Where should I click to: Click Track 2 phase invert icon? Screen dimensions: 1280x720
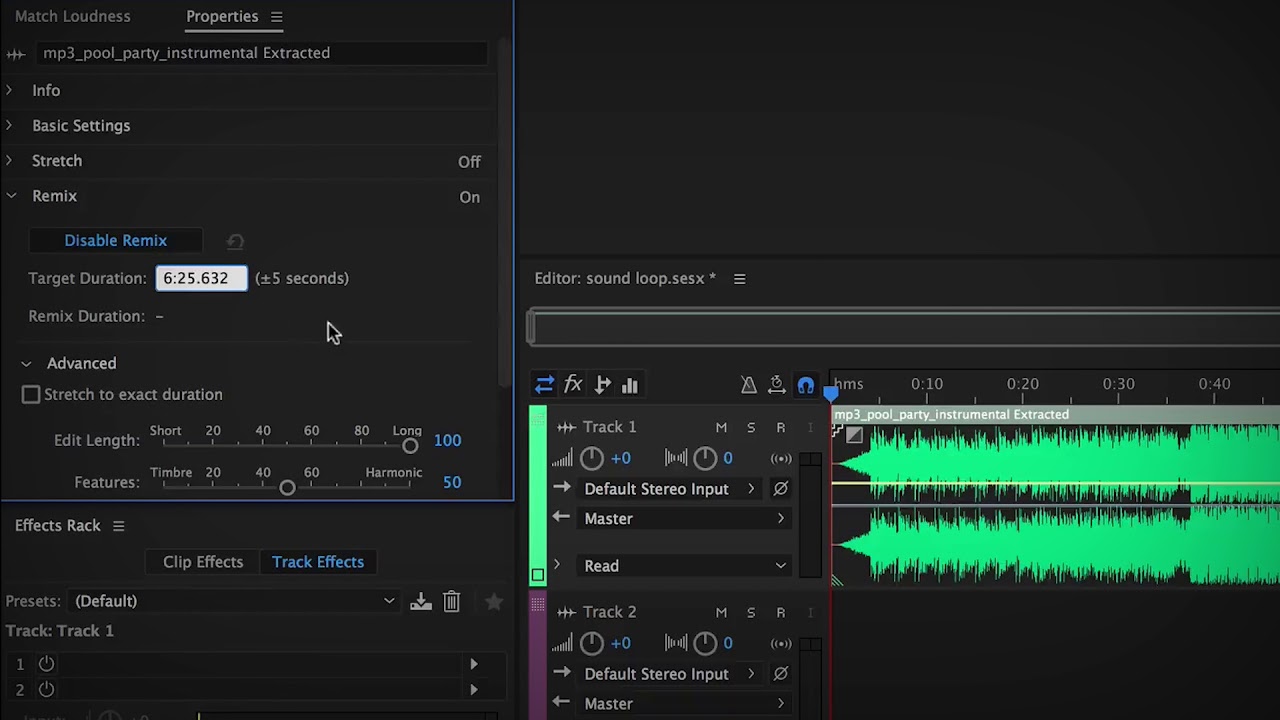click(780, 674)
